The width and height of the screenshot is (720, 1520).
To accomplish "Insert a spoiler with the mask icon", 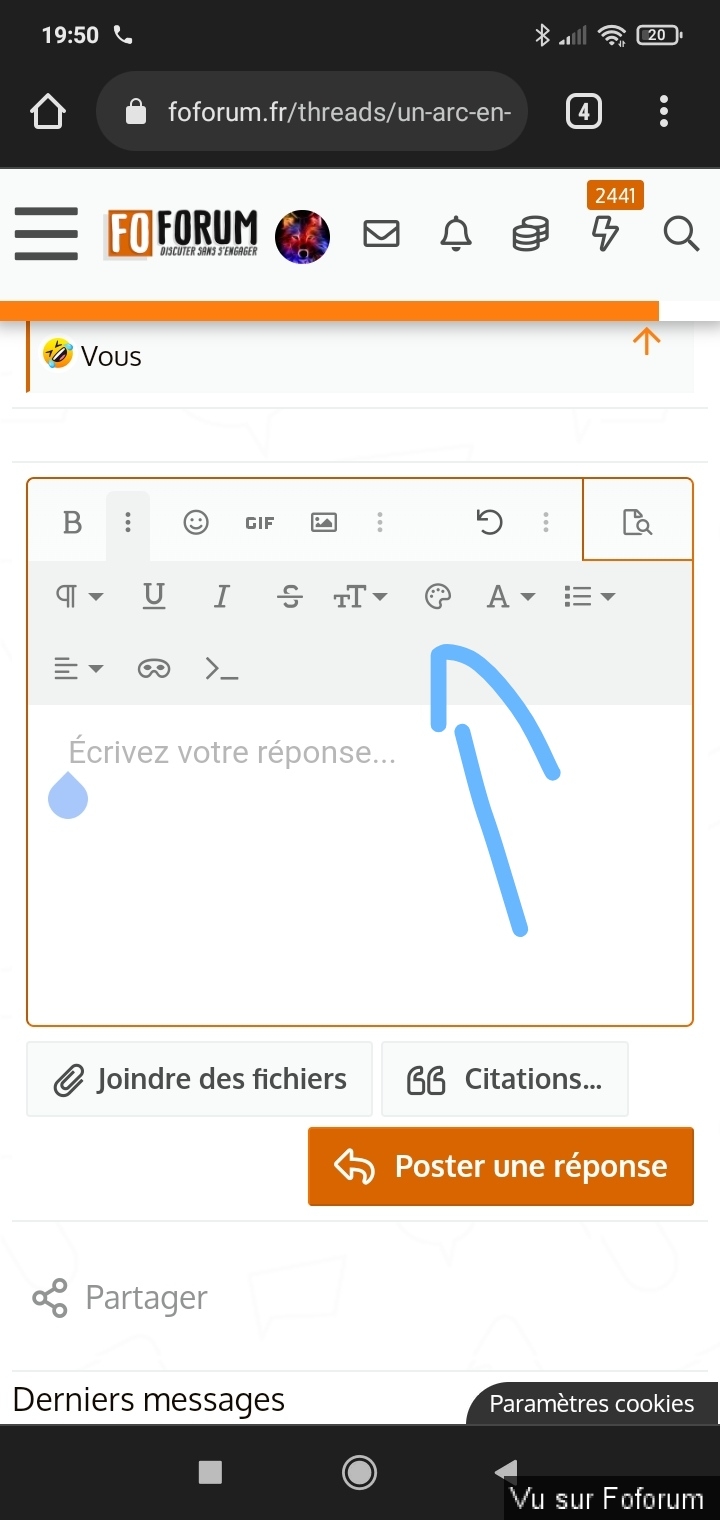I will click(x=154, y=669).
